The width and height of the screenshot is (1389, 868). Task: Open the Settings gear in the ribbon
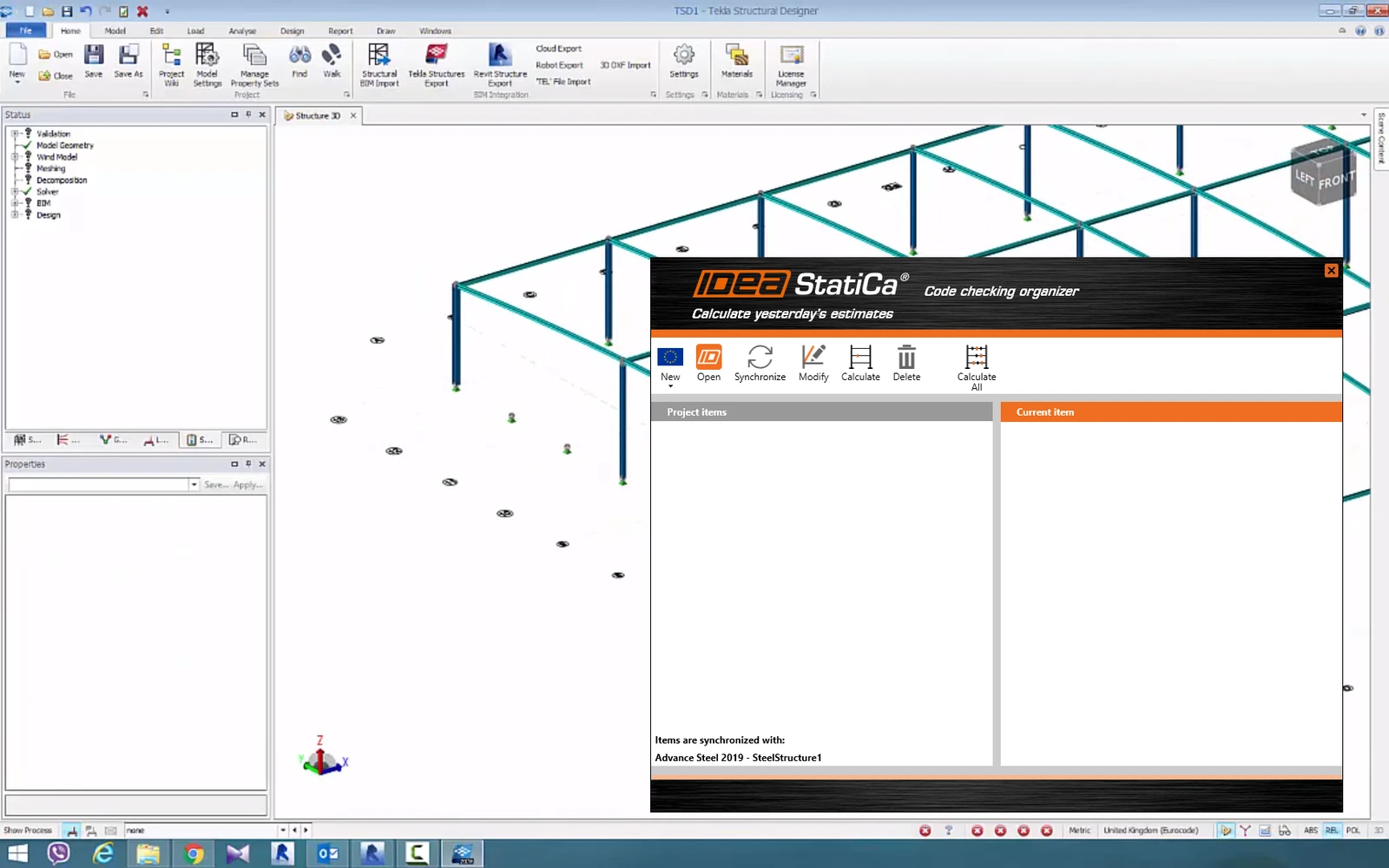click(x=684, y=61)
